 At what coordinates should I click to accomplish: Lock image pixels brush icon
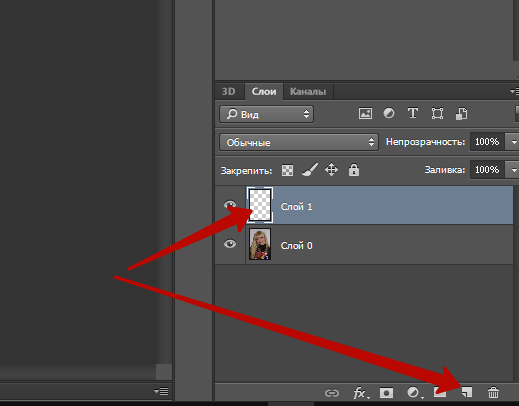click(x=310, y=170)
